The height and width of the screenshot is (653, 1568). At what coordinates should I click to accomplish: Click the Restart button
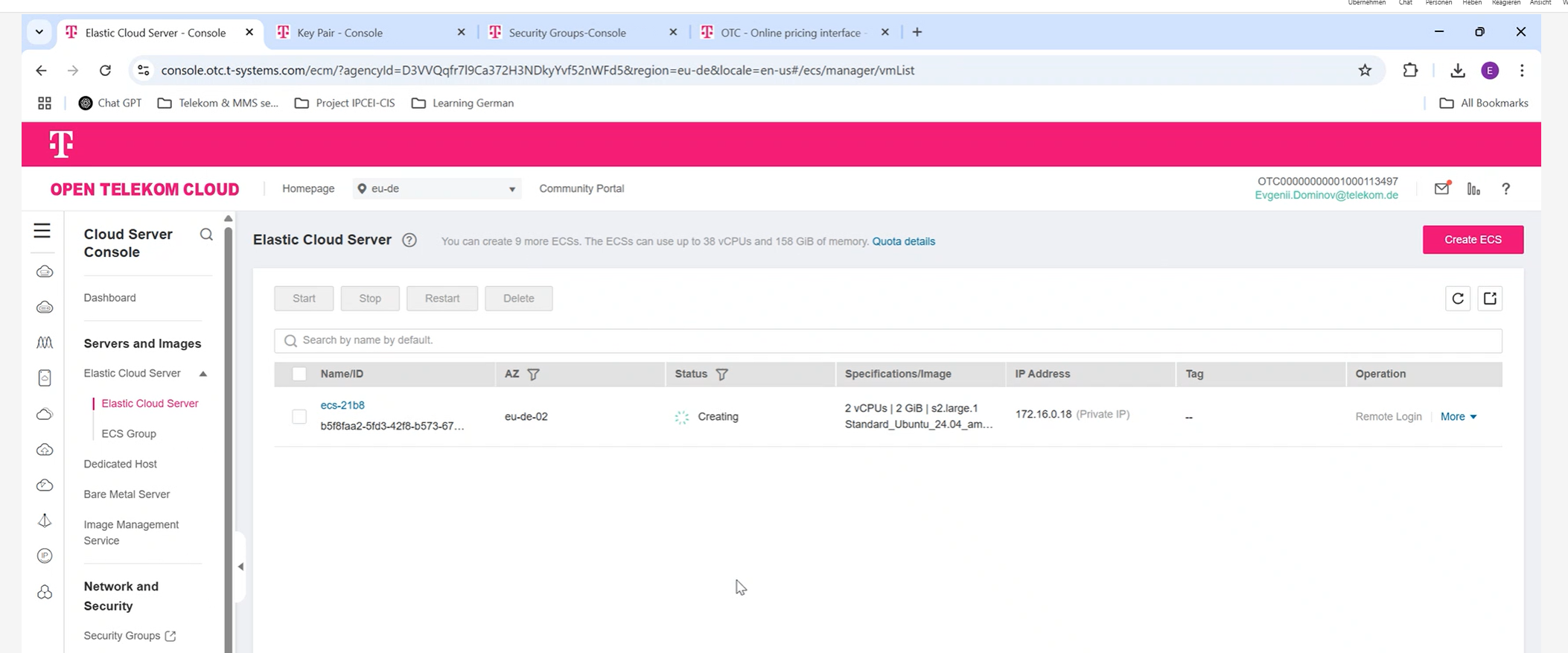click(442, 299)
